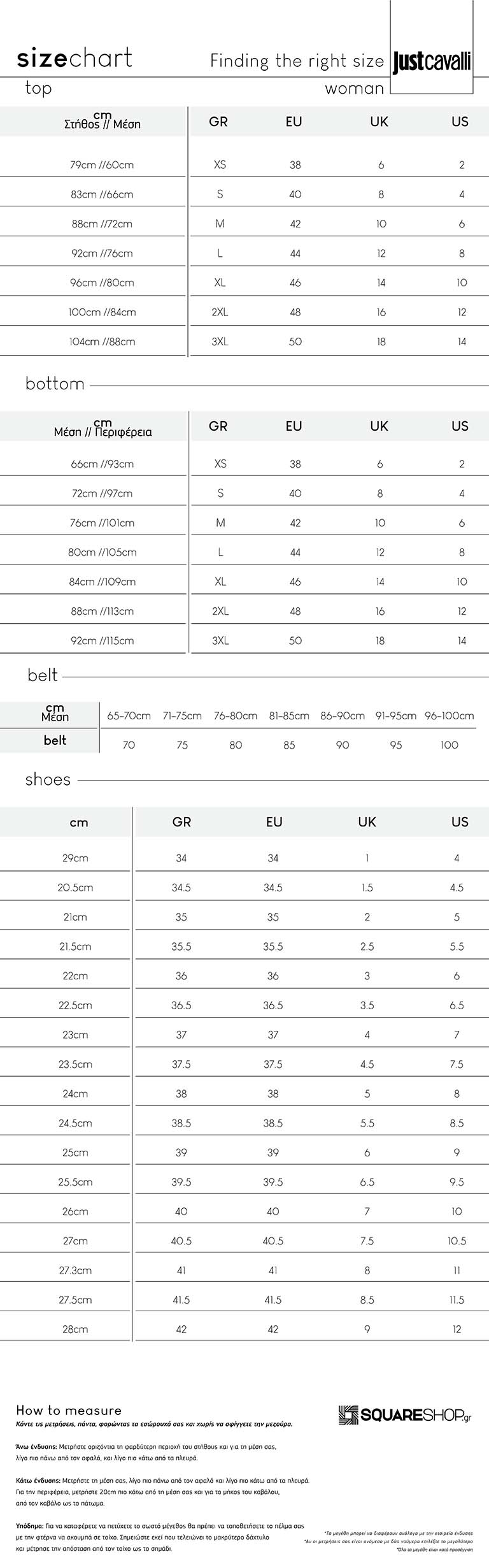Viewport: 489px width, 1568px height.
Task: Click 2XL in the bottom size table
Action: coord(220,611)
